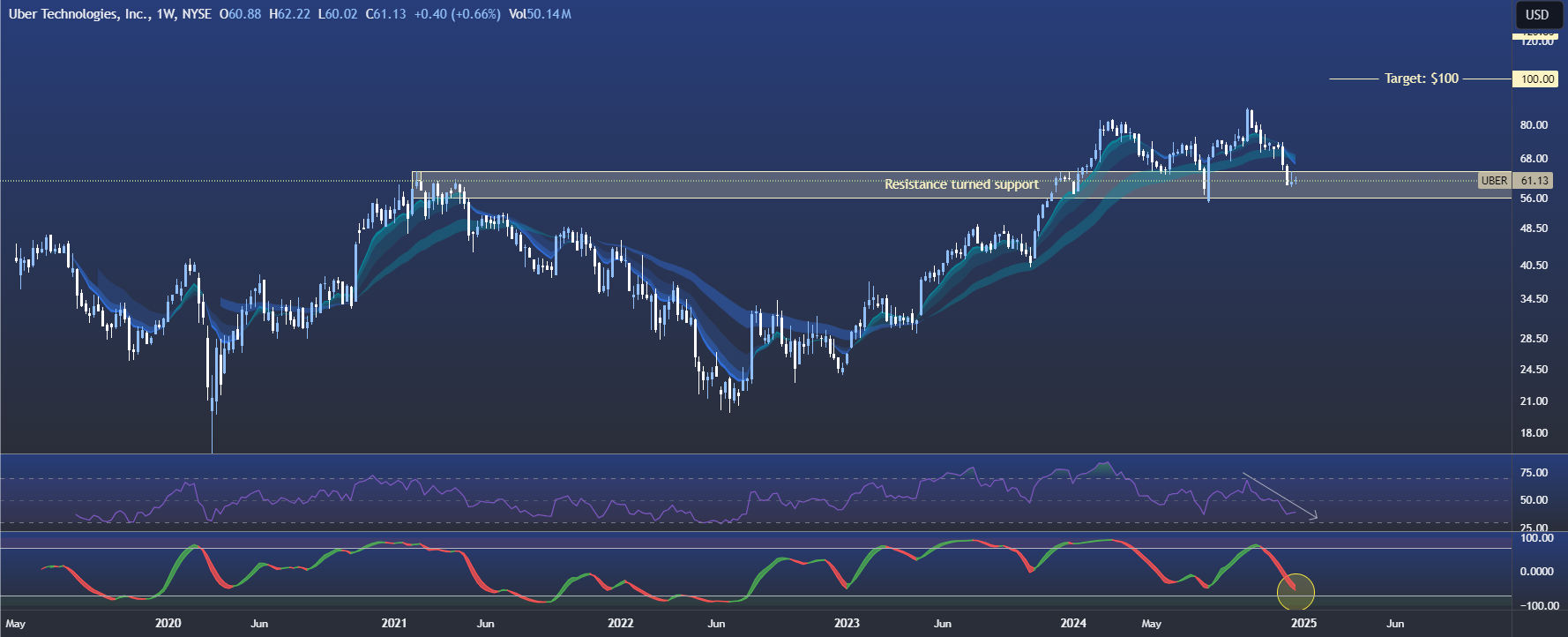This screenshot has width=1568, height=637.
Task: Click the 0.0000 level on oscillator scale
Action: tap(1536, 572)
